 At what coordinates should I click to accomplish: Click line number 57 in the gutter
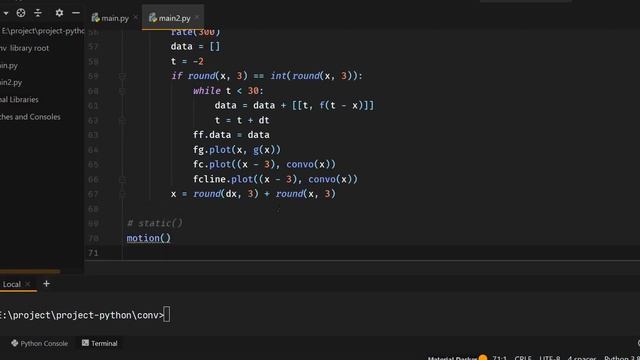click(93, 47)
